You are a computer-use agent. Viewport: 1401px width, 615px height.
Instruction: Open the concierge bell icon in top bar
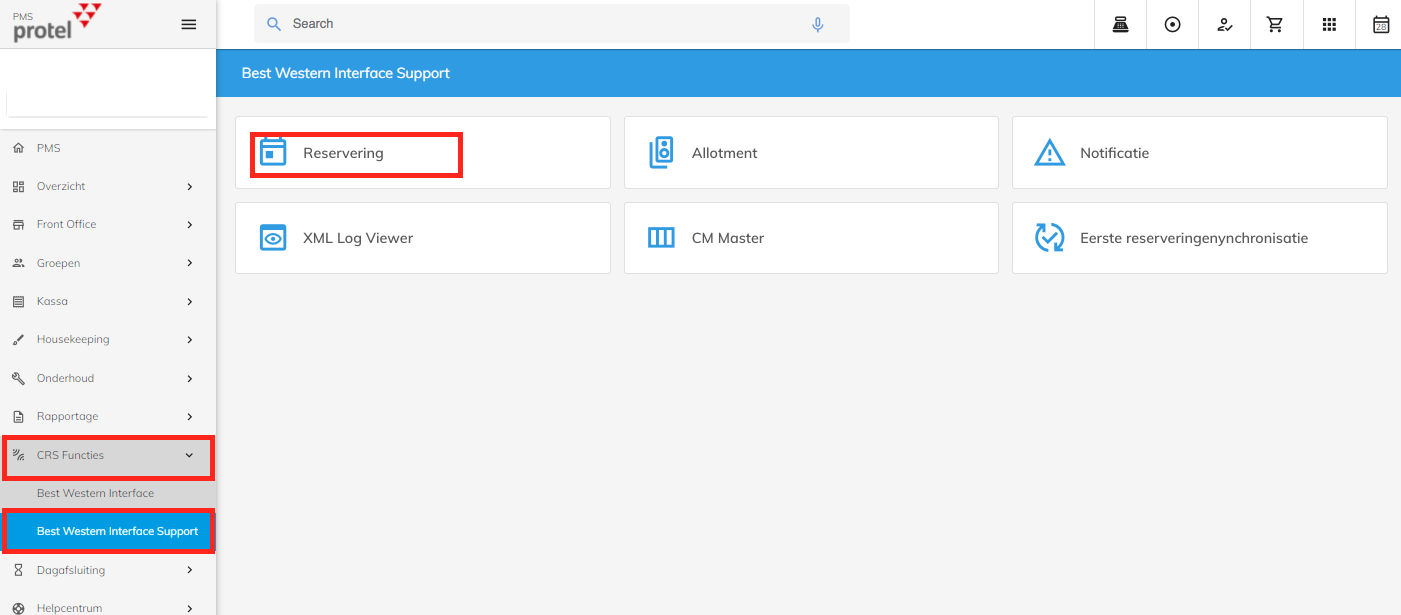point(1121,25)
